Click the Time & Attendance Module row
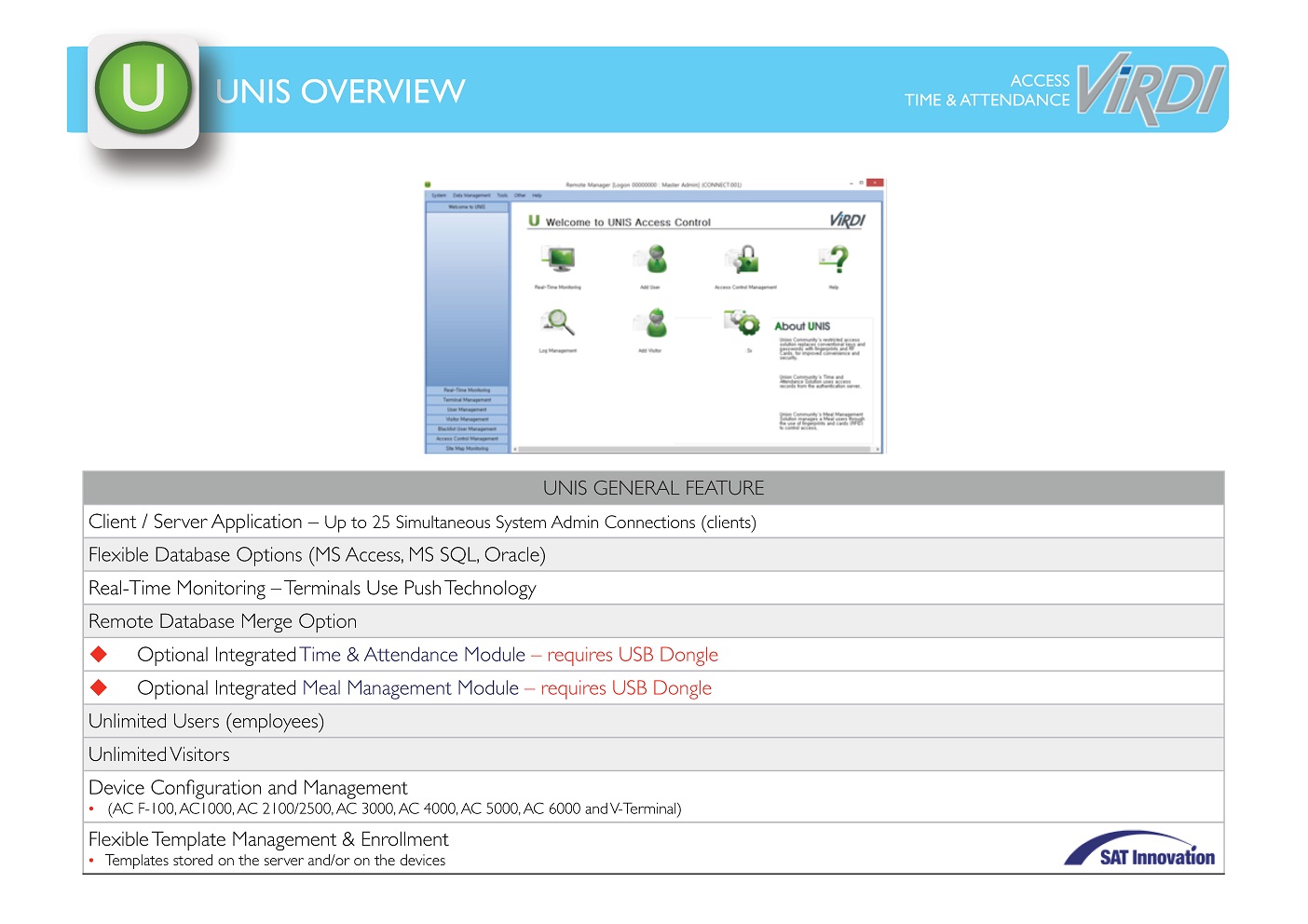The height and width of the screenshot is (924, 1308). click(653, 655)
